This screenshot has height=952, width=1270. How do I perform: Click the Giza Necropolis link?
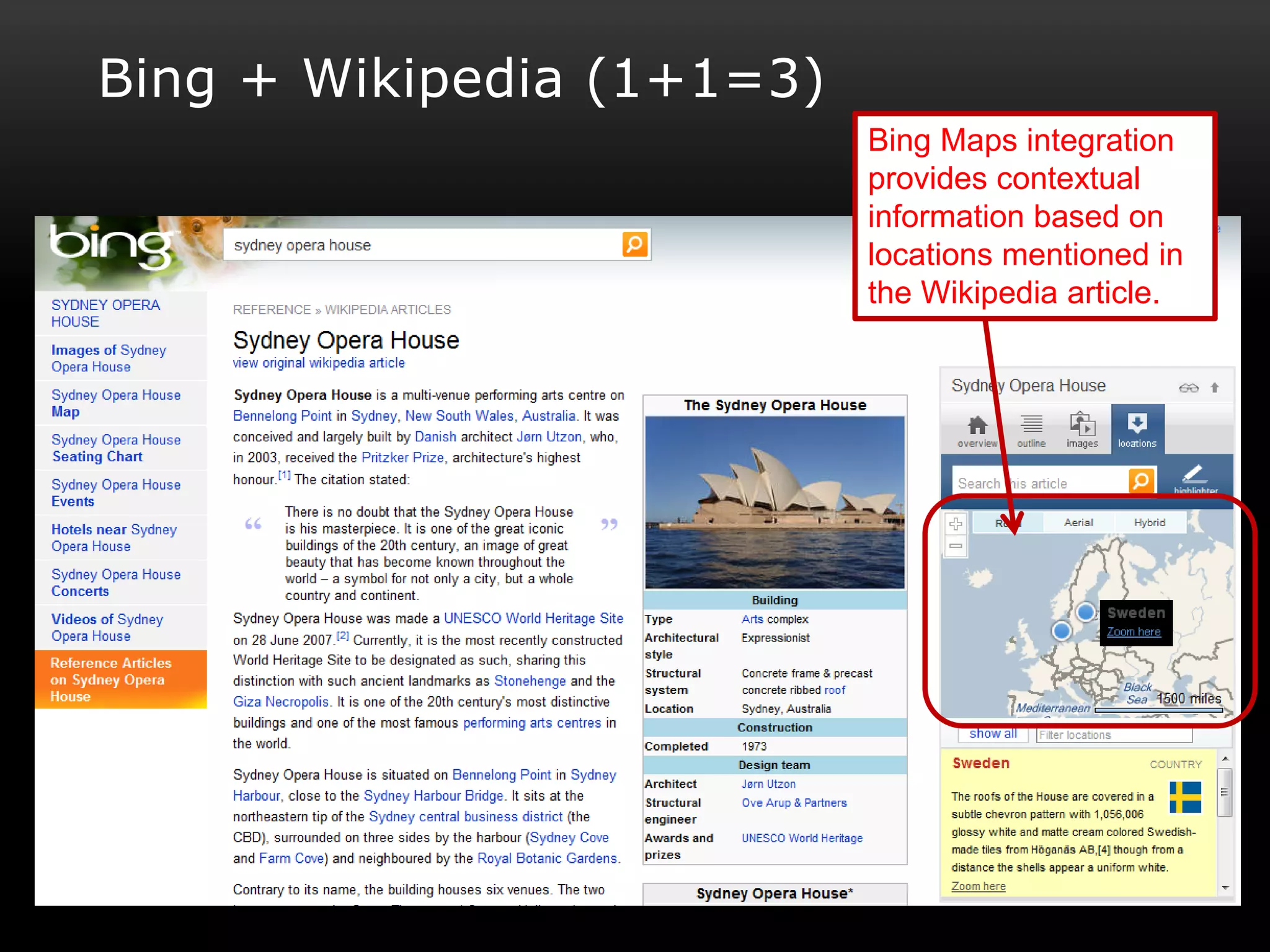tap(281, 702)
